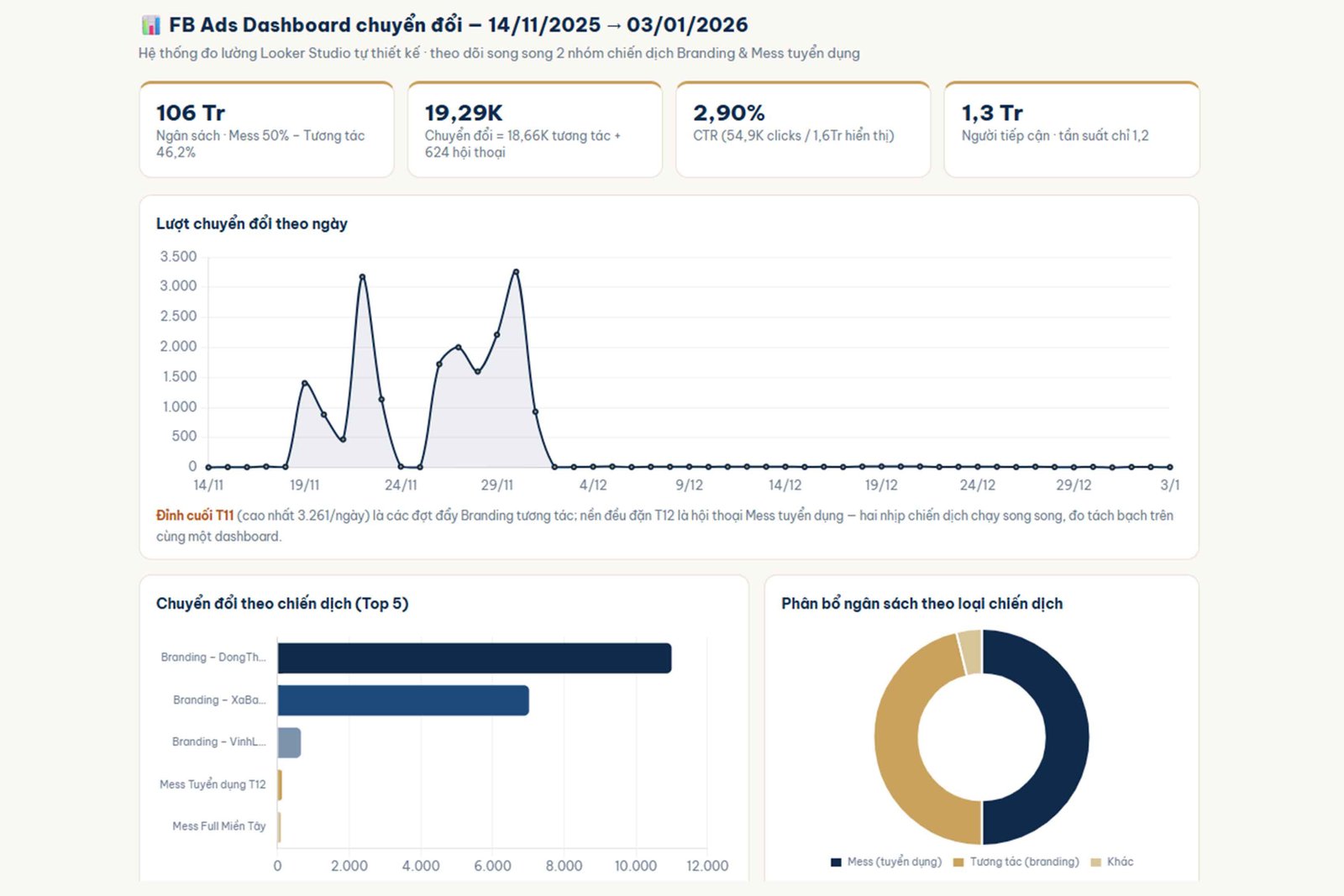This screenshot has width=1344, height=896.
Task: Click the 19/11 x-axis date label
Action: pos(304,485)
